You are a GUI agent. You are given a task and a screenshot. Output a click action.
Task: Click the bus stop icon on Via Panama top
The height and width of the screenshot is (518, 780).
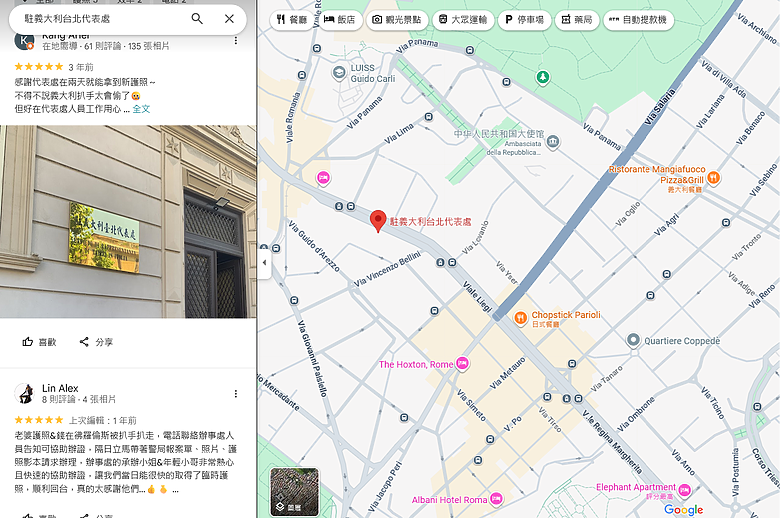pos(470,50)
